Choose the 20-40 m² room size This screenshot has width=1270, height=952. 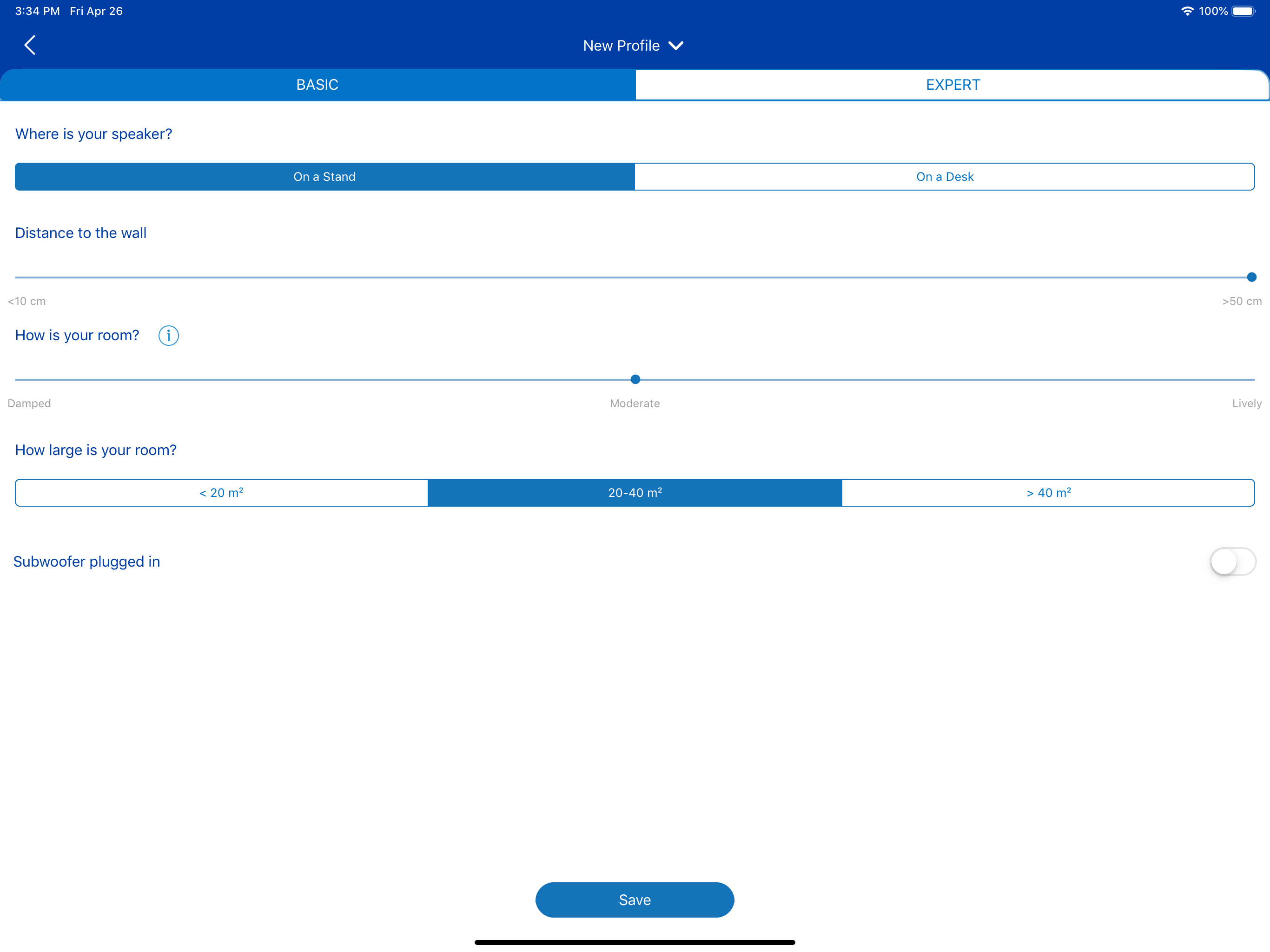tap(635, 493)
